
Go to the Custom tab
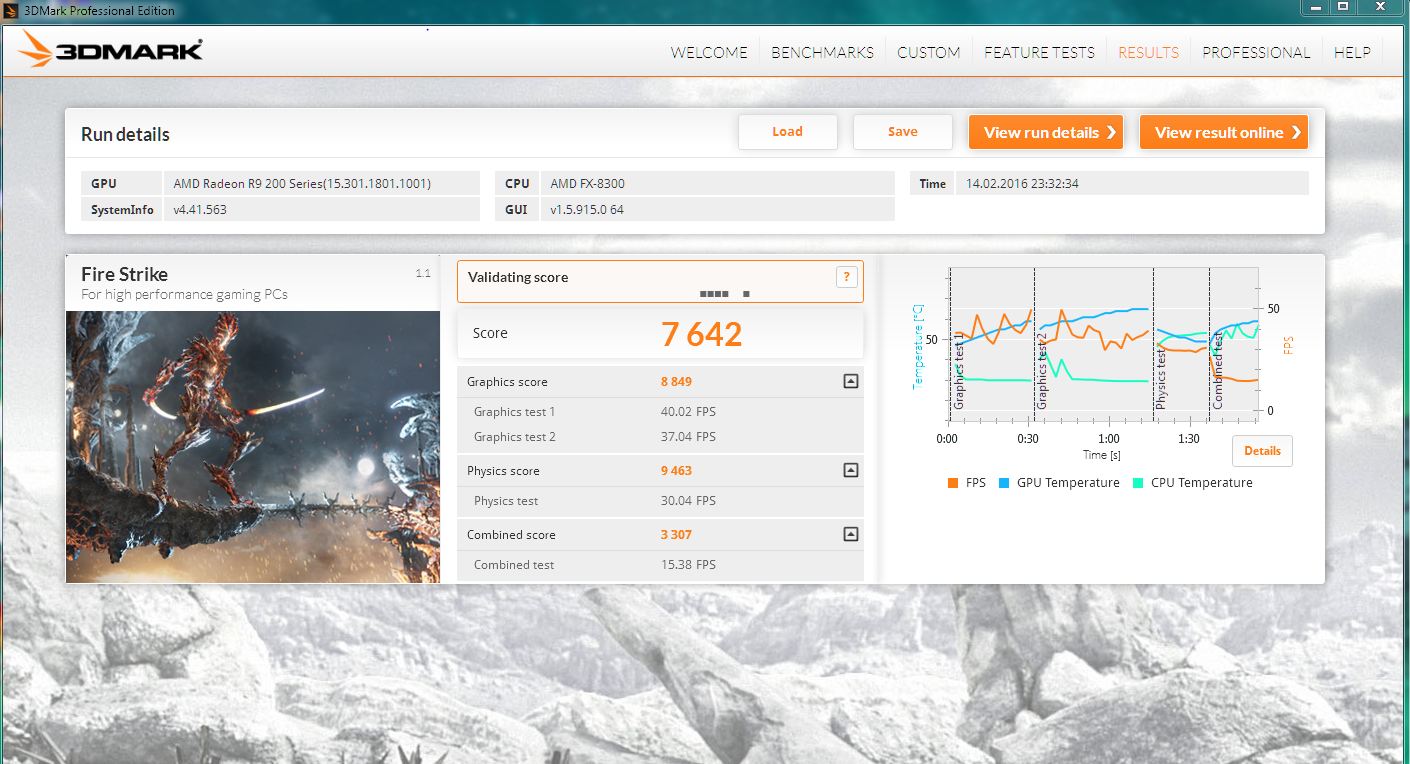click(928, 52)
